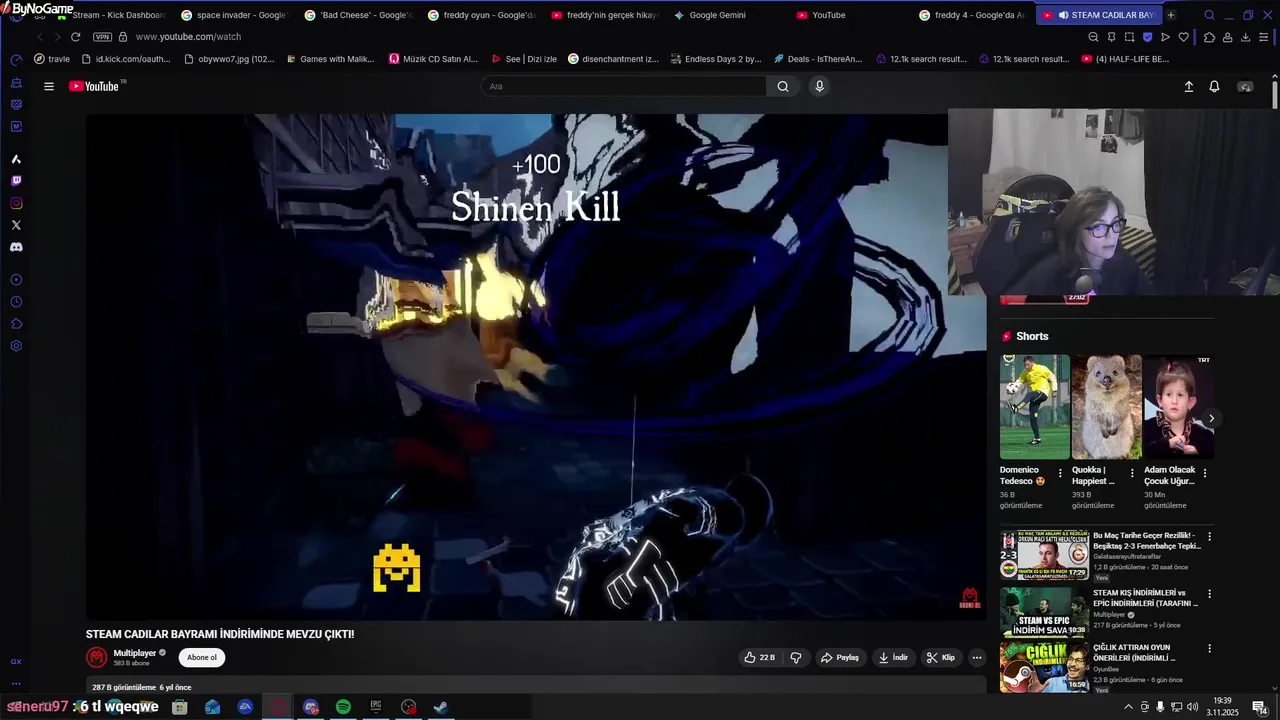Screen dimensions: 1280x720
Task: Open 'Bu Maç Tarihe Geçer Rezillik' video thumbnail
Action: [x=1045, y=555]
